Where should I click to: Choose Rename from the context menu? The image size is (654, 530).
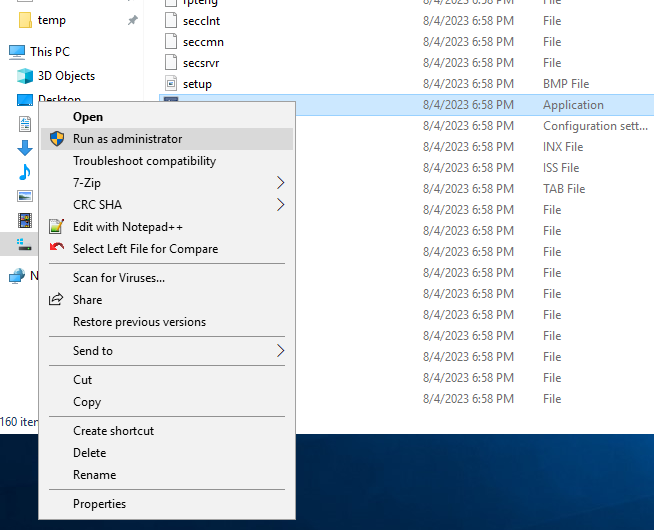click(167, 475)
